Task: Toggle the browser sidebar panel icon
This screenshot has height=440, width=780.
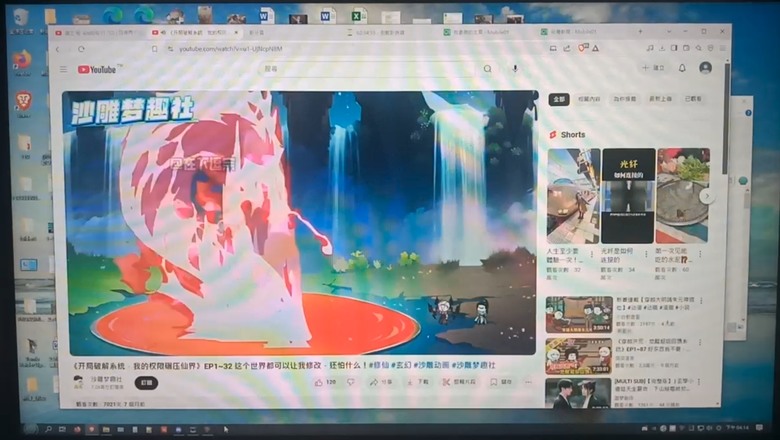Action: 674,48
